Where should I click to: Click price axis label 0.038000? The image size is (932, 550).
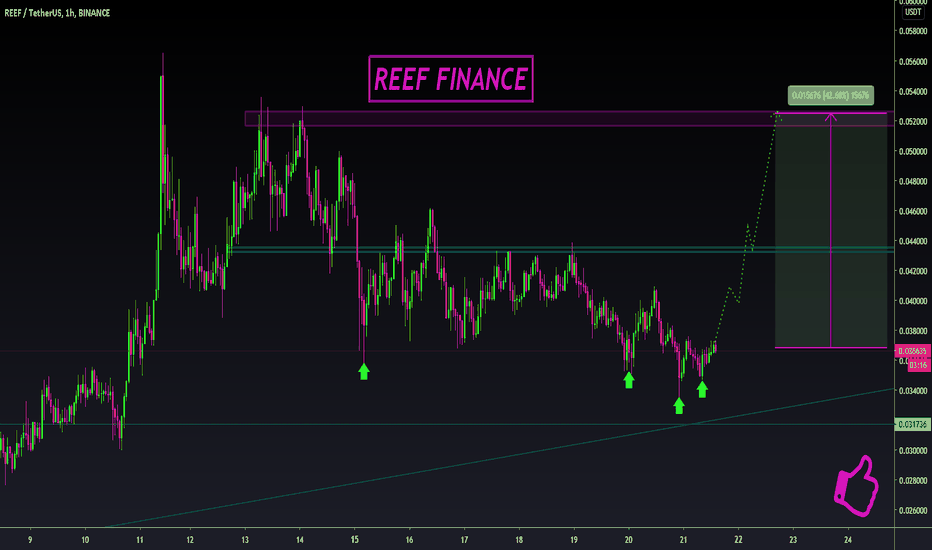click(913, 331)
